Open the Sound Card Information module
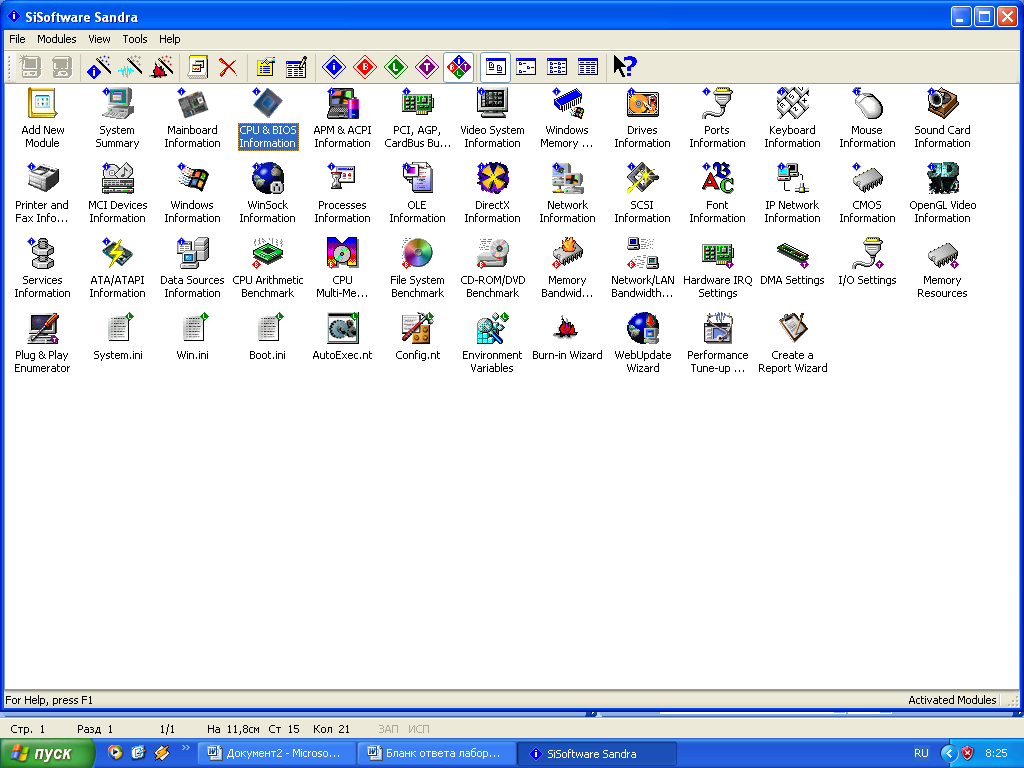 tap(942, 118)
